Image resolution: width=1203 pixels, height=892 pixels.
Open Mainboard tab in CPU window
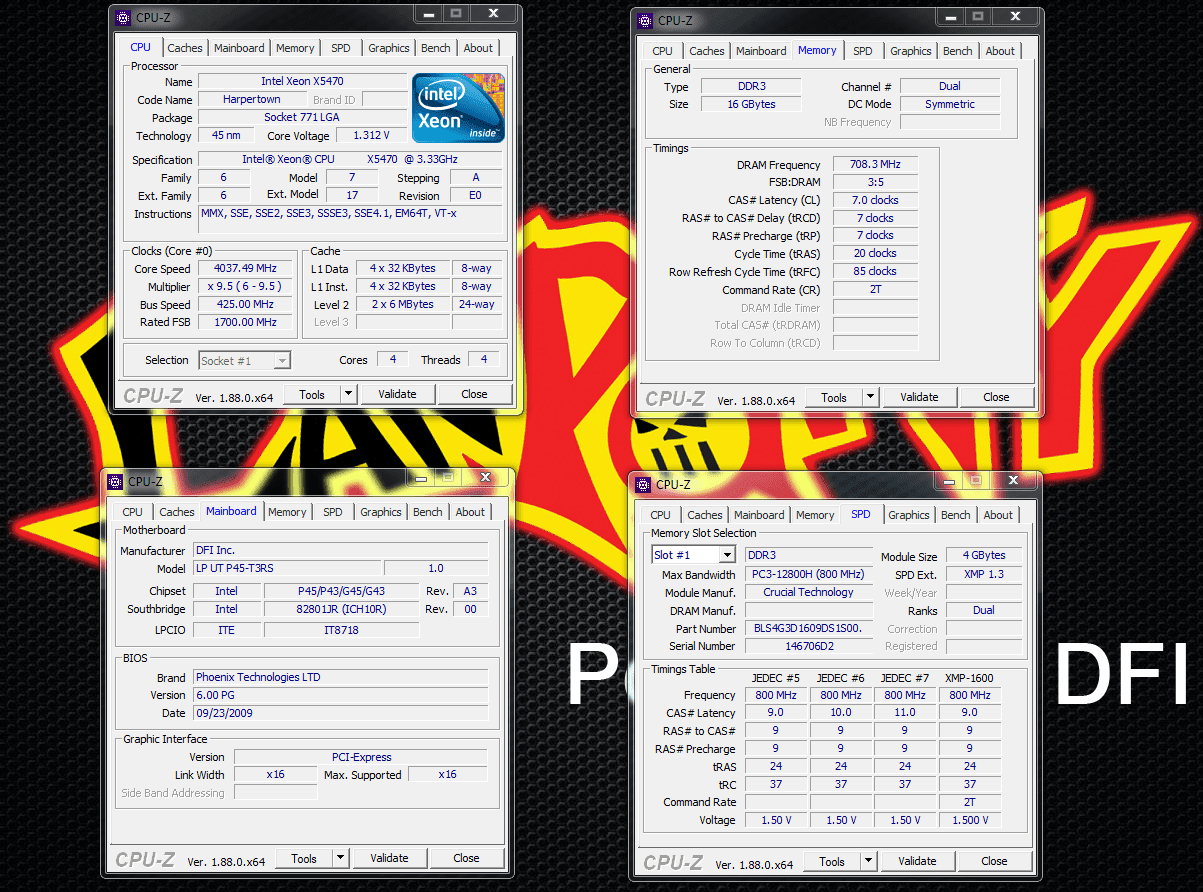coord(240,47)
